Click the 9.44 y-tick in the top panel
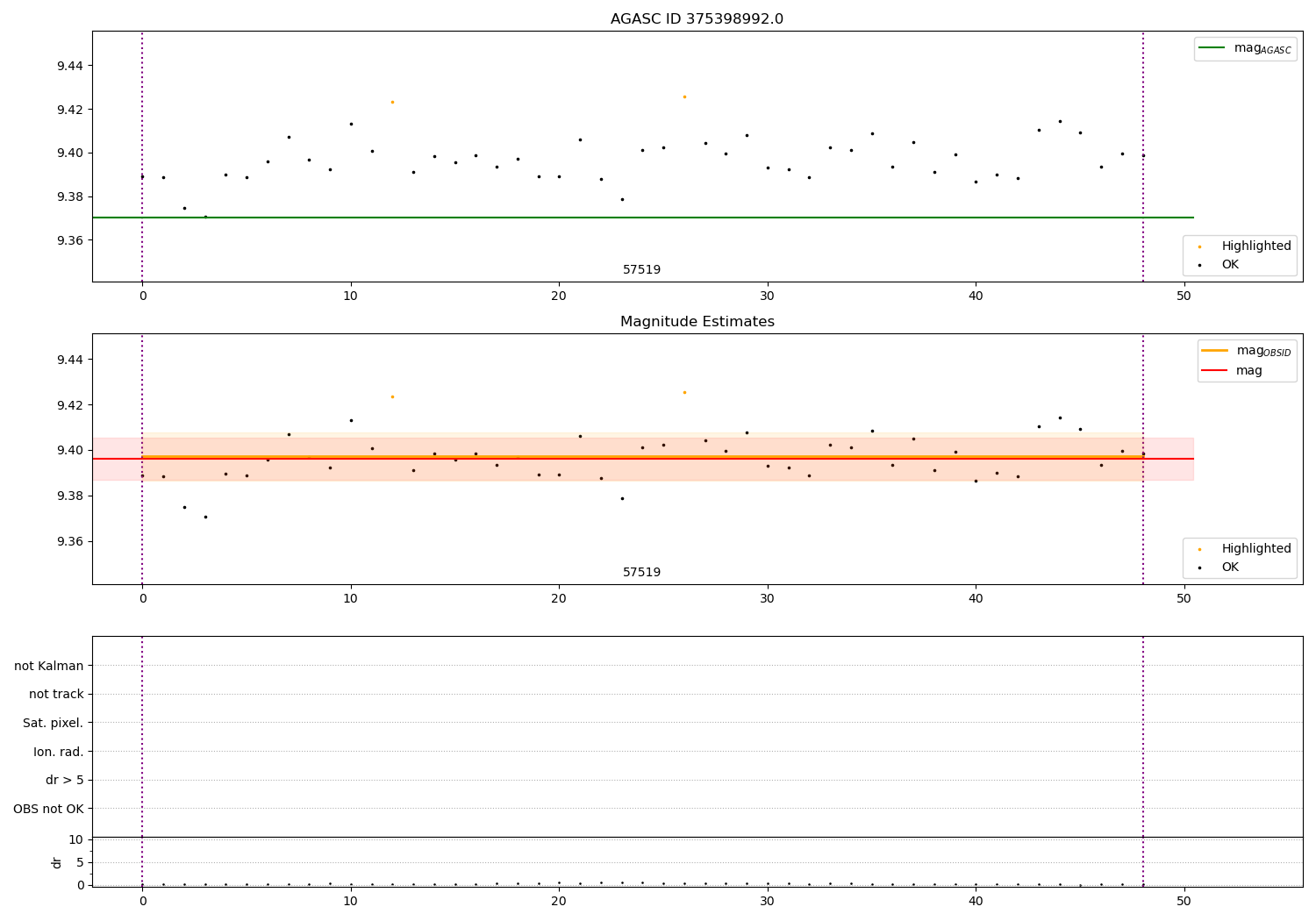 [x=70, y=66]
